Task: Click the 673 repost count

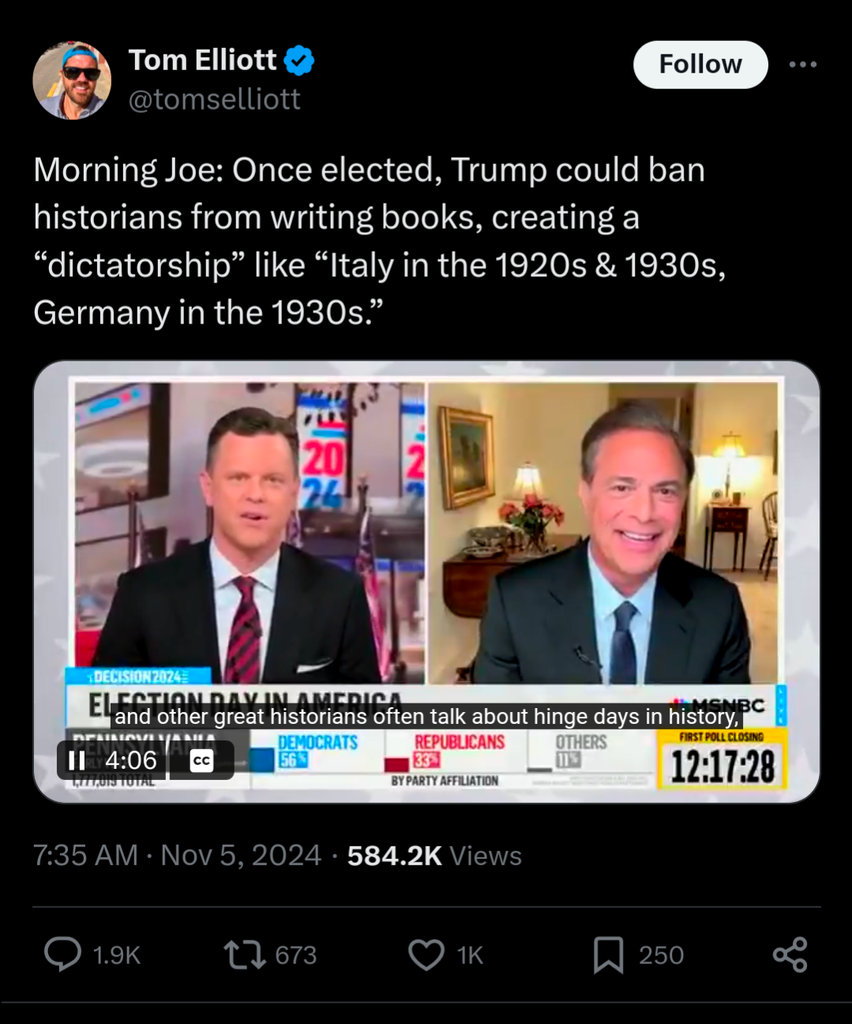Action: 295,955
